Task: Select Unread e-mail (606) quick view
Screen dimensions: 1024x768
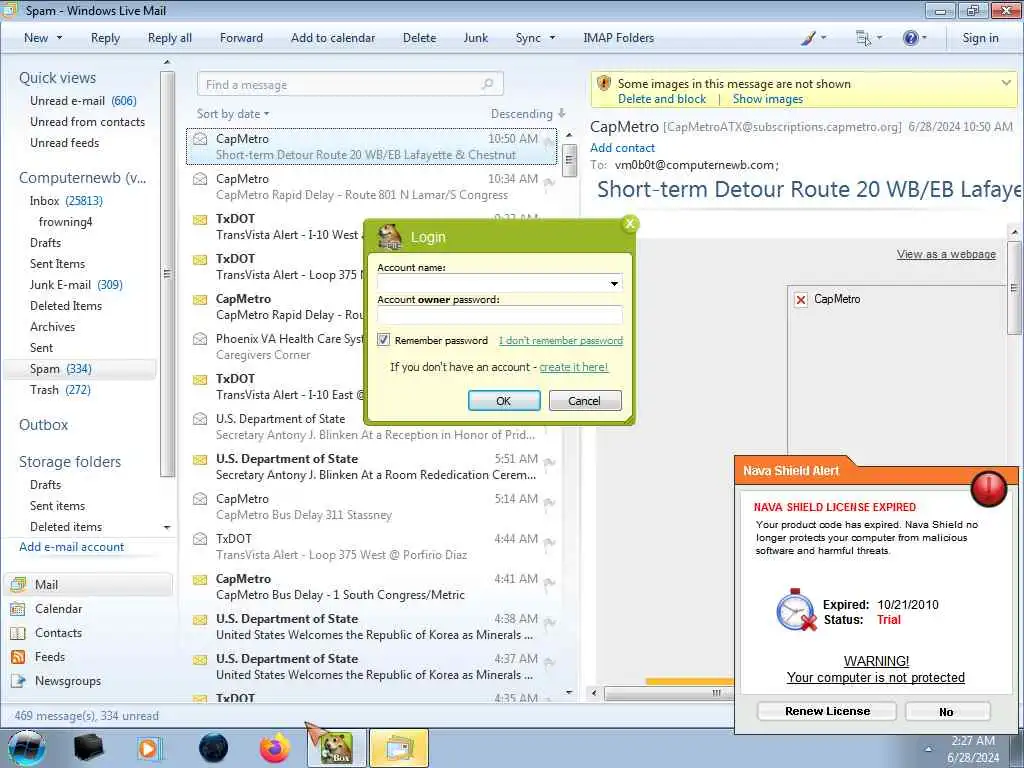Action: pos(83,101)
